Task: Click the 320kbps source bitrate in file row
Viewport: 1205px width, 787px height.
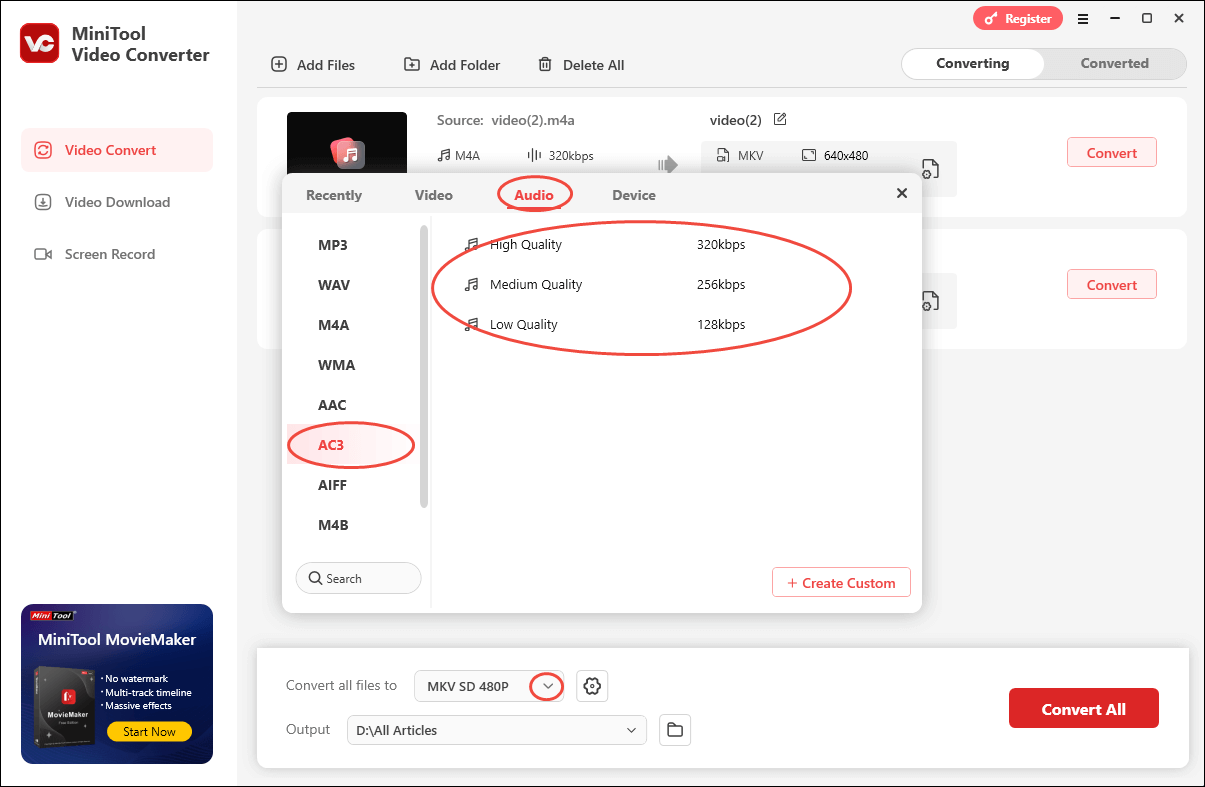Action: click(x=571, y=156)
